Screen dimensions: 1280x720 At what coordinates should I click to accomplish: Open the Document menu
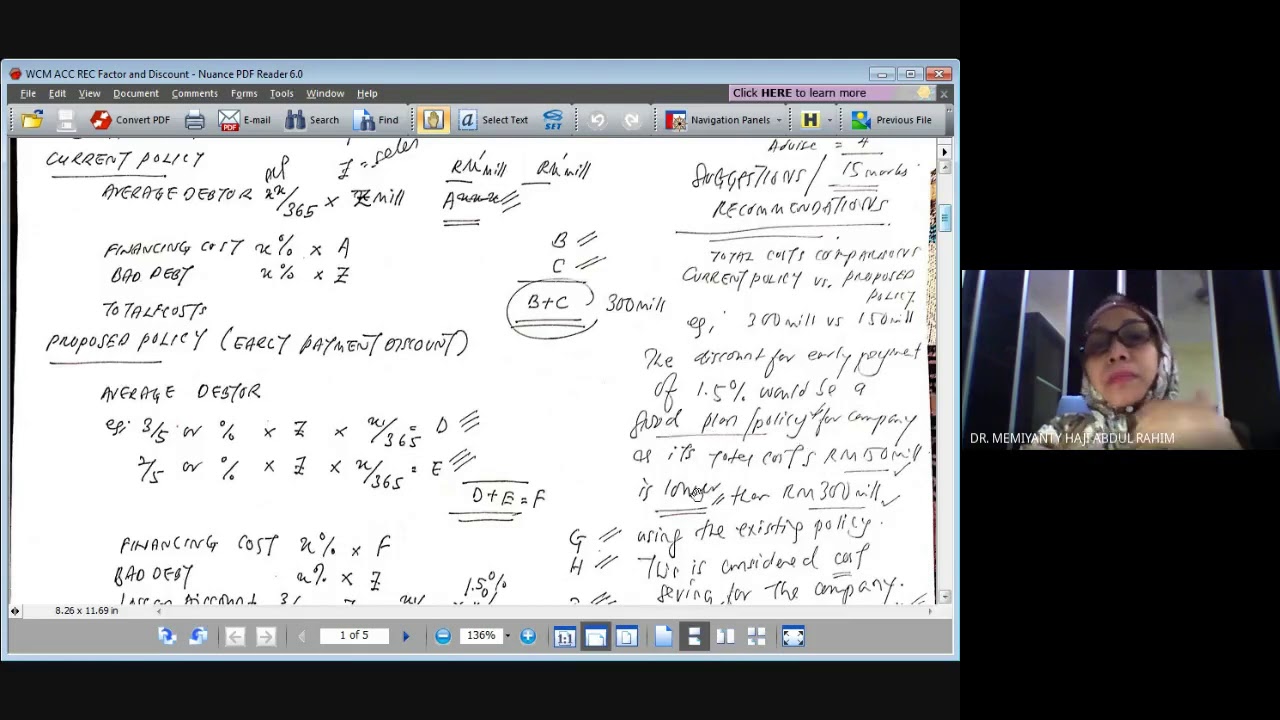(135, 93)
